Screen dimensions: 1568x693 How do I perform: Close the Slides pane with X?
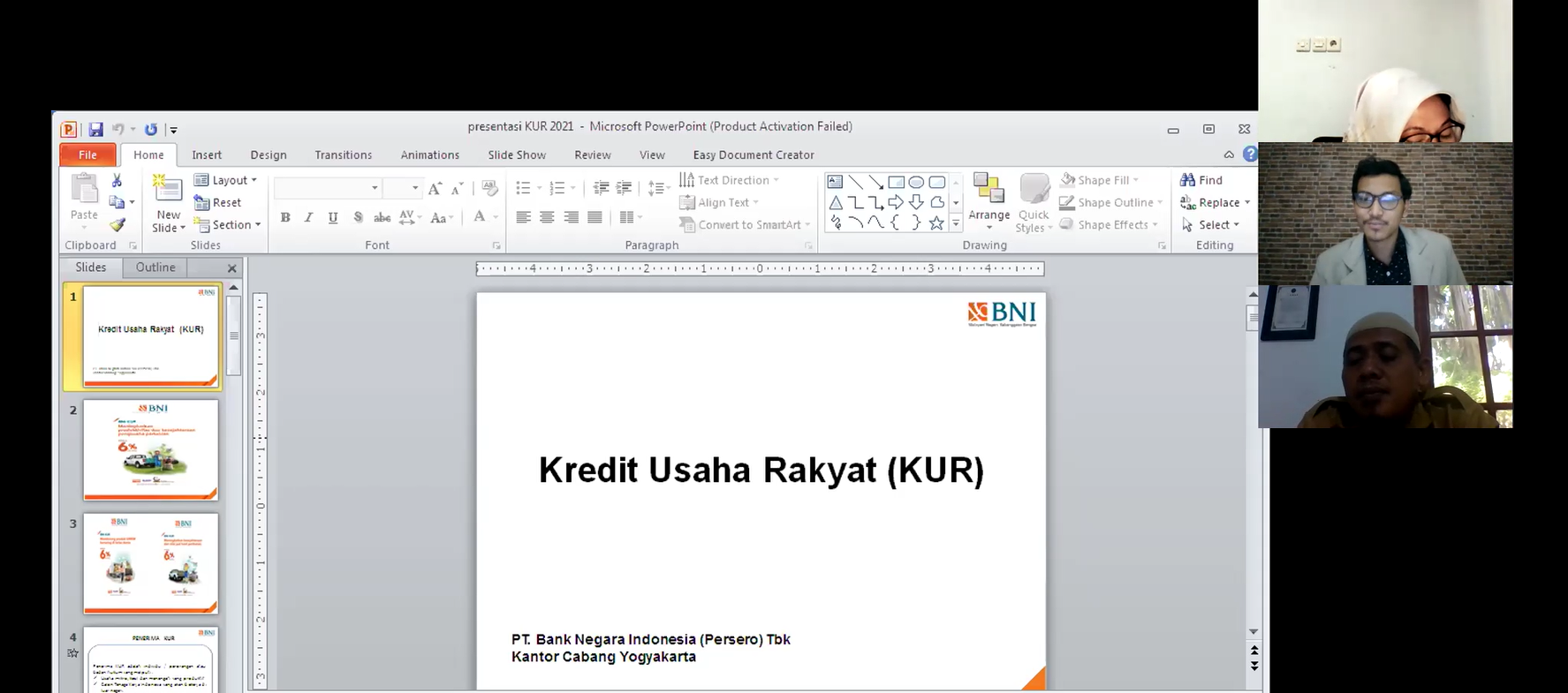pos(232,268)
